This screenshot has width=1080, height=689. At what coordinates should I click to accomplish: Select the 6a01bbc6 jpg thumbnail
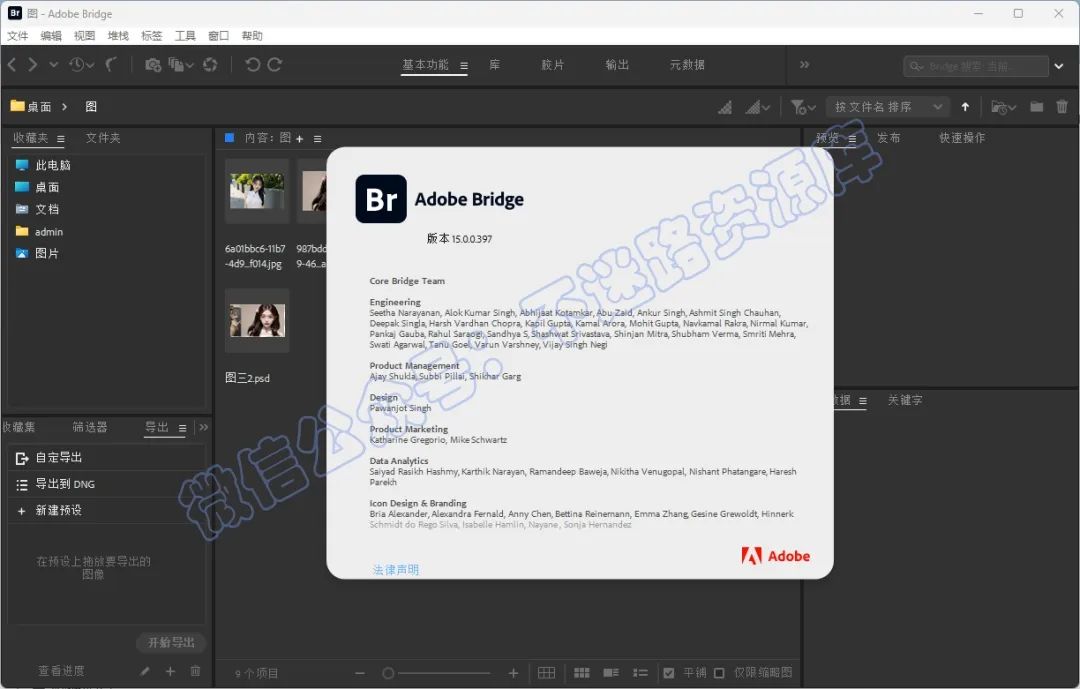click(257, 191)
